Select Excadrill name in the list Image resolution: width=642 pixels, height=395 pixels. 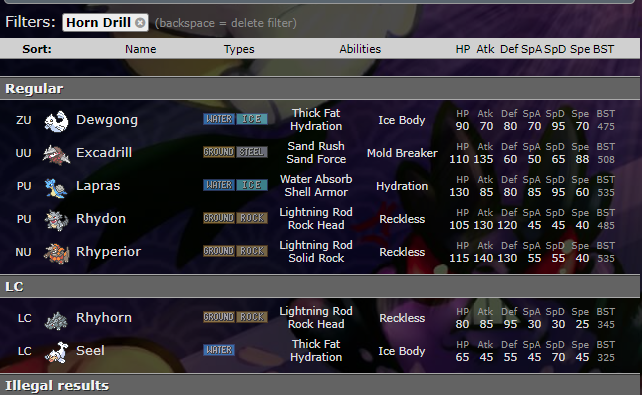(104, 153)
